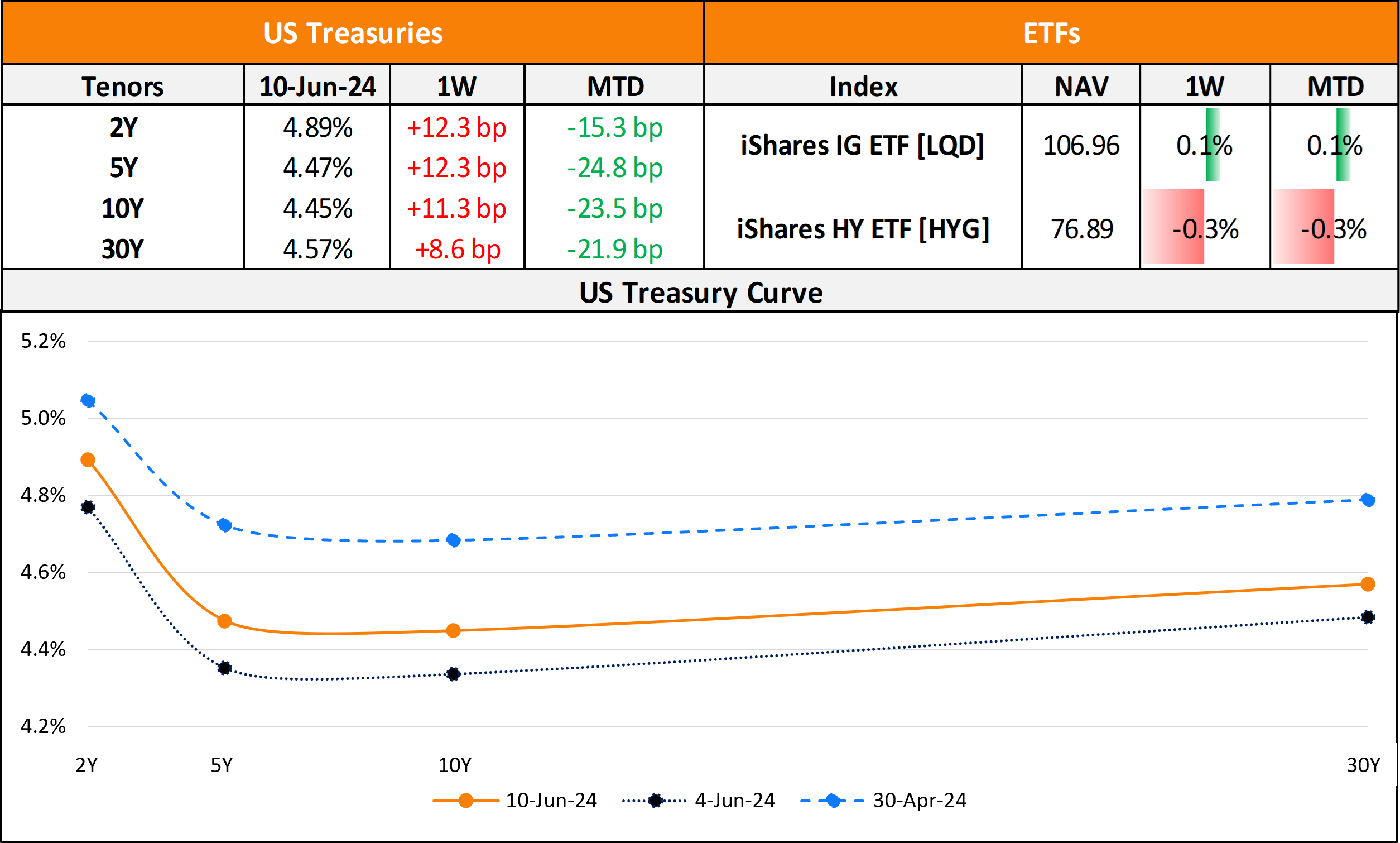Click the US Treasury Curve chart title

coord(700,293)
